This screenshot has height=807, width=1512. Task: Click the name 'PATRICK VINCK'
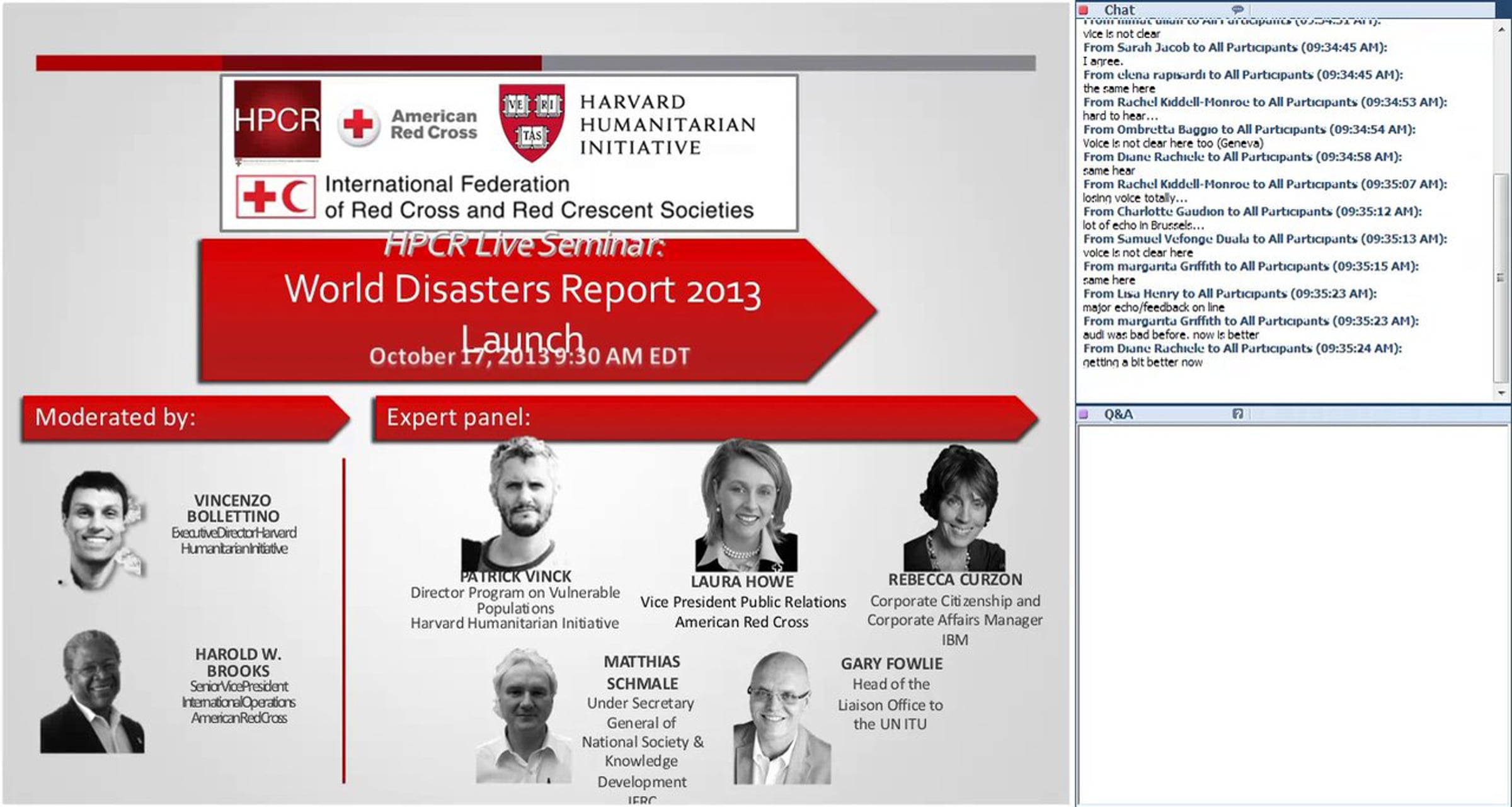[515, 576]
